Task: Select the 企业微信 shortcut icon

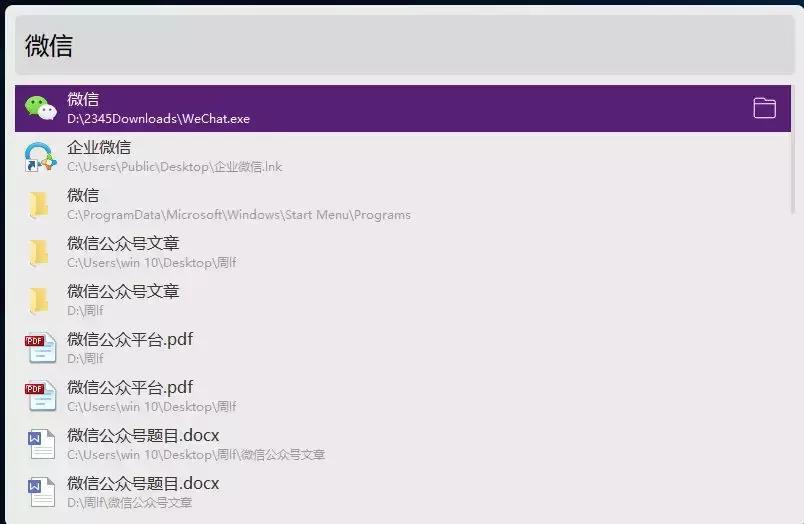Action: (40, 156)
